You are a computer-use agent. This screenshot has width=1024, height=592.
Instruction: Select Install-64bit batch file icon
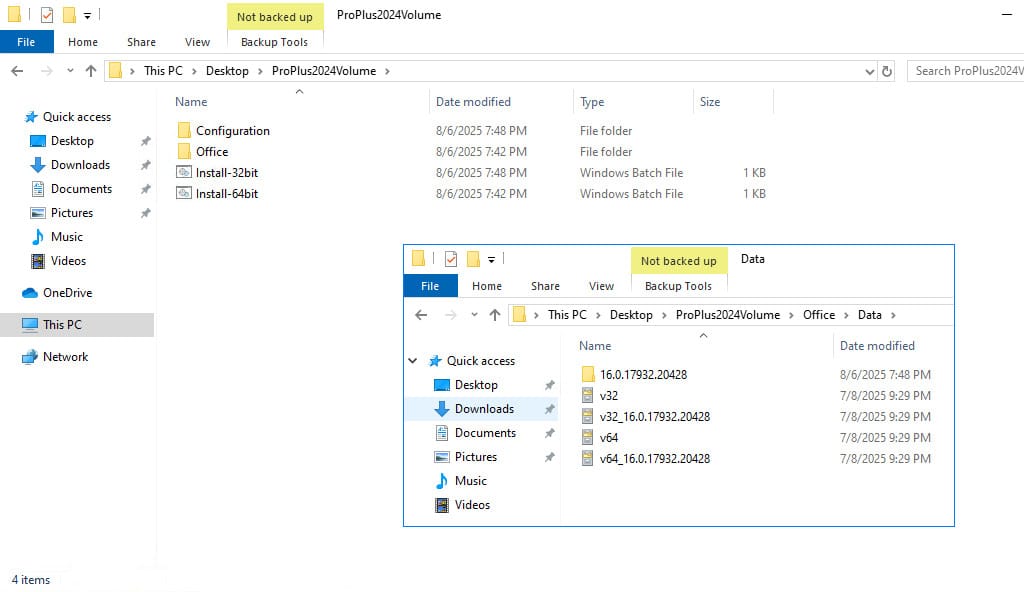(184, 193)
